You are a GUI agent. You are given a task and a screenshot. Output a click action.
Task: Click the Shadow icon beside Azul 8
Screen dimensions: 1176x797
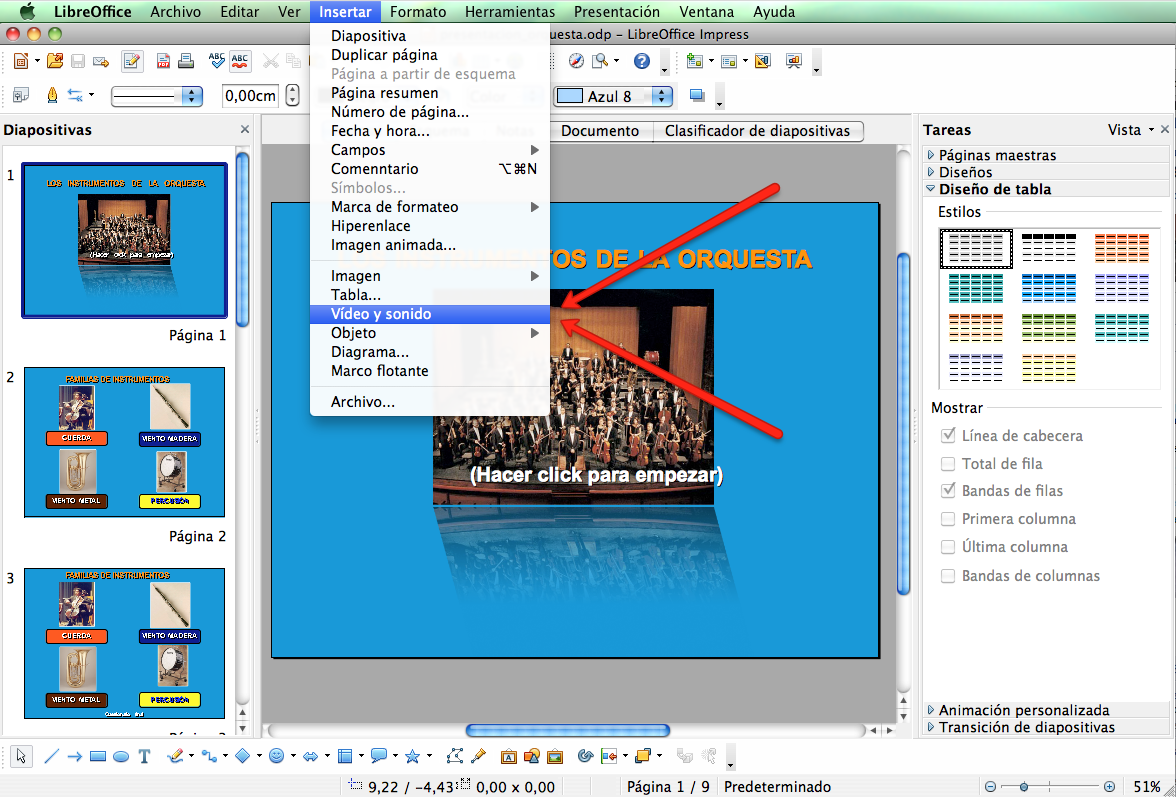(x=697, y=96)
